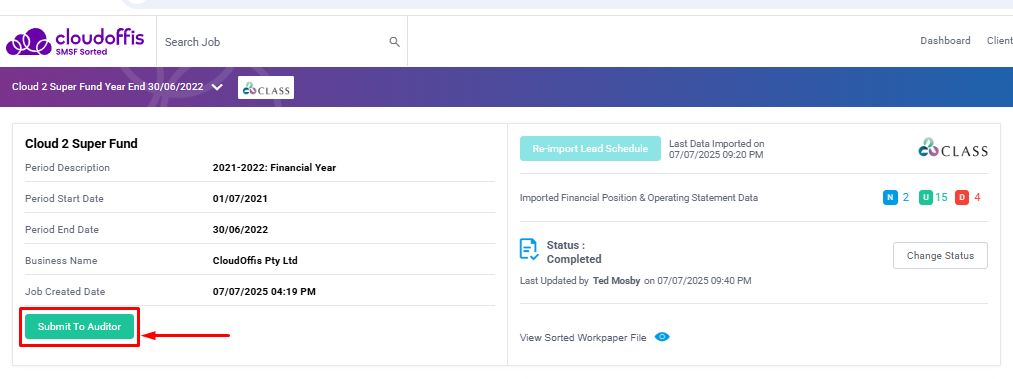Click the View Sorted Workpaper File text
This screenshot has height=379, width=1013.
[x=583, y=338]
